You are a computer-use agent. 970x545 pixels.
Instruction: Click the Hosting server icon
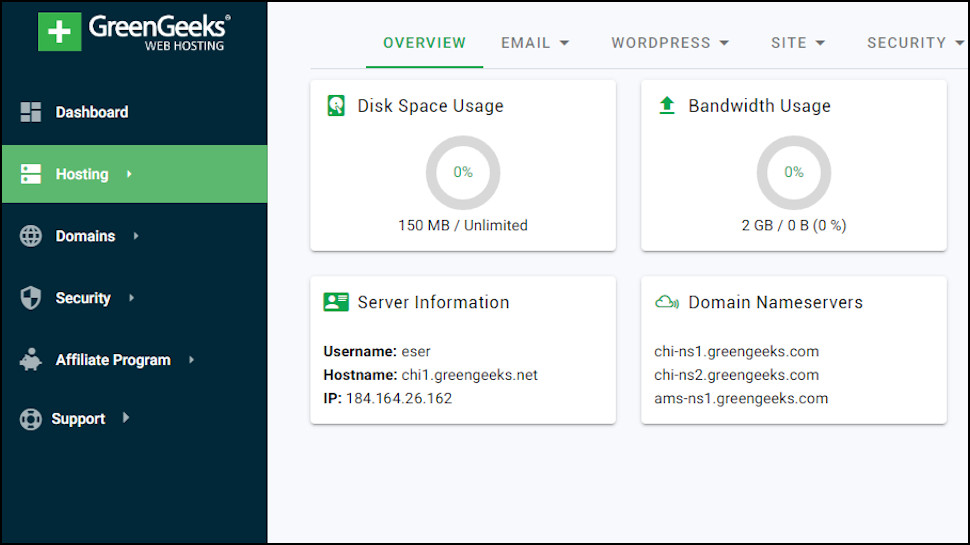coord(30,174)
